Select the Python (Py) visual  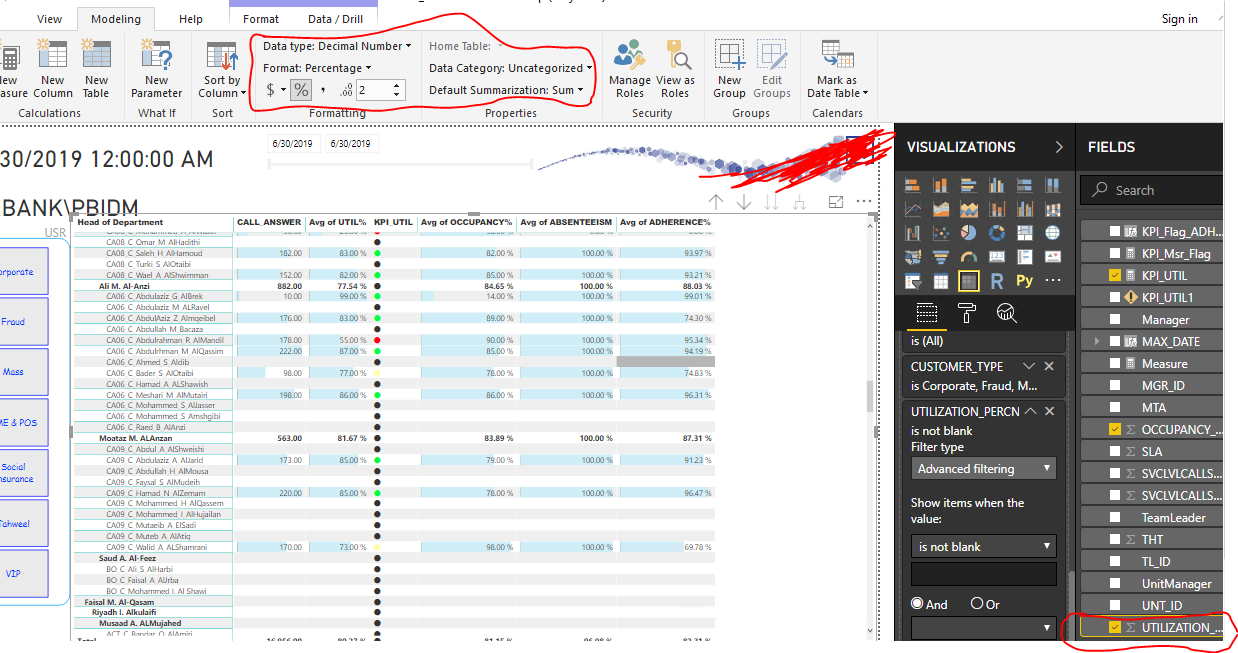tap(1024, 281)
